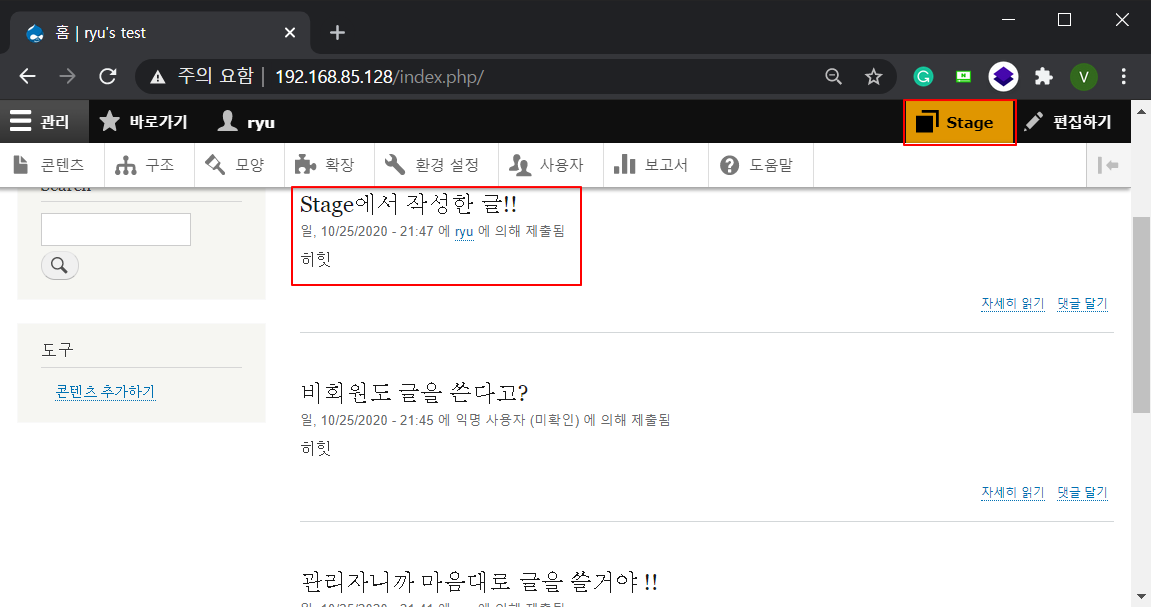The image size is (1151, 607).
Task: Focus the sidebar search text field
Action: point(116,230)
